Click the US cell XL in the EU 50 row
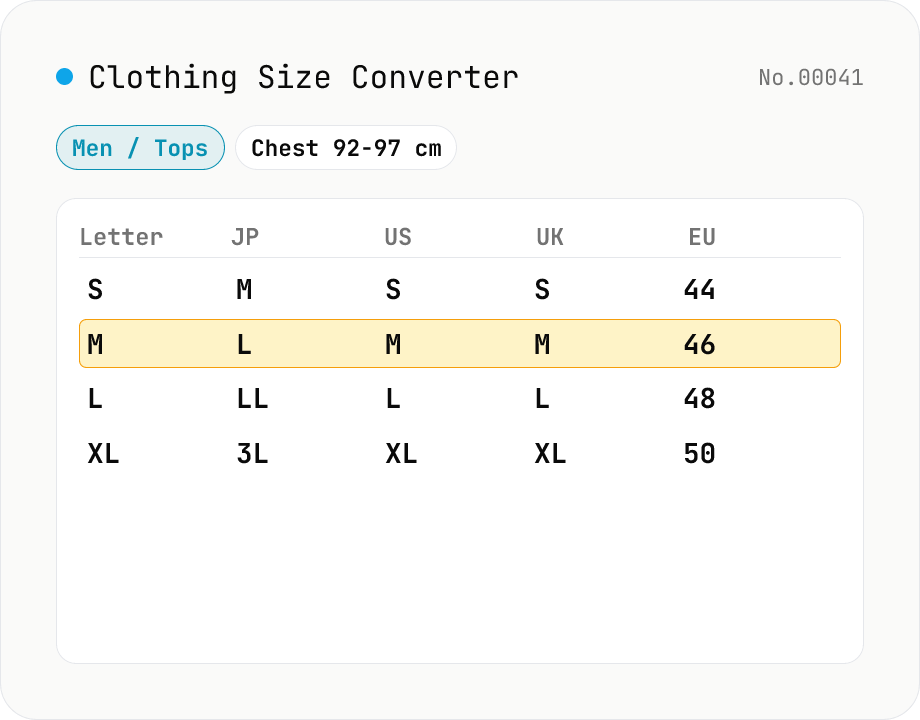 tap(401, 454)
